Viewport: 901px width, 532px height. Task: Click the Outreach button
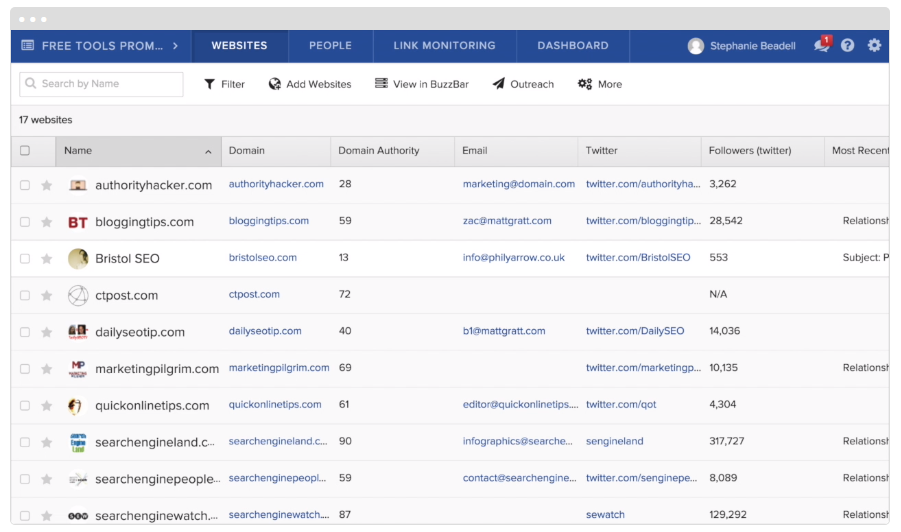point(523,84)
